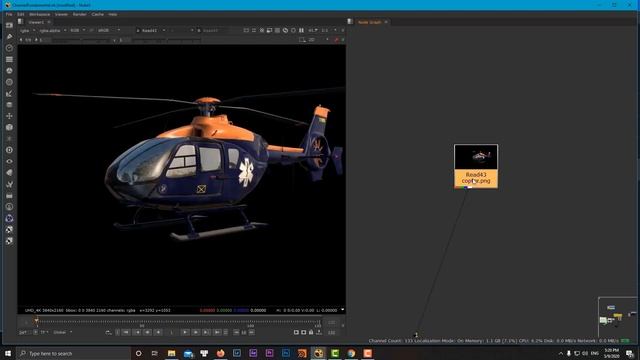640x360 pixels.
Task: Open the Edit menu
Action: pos(21,14)
